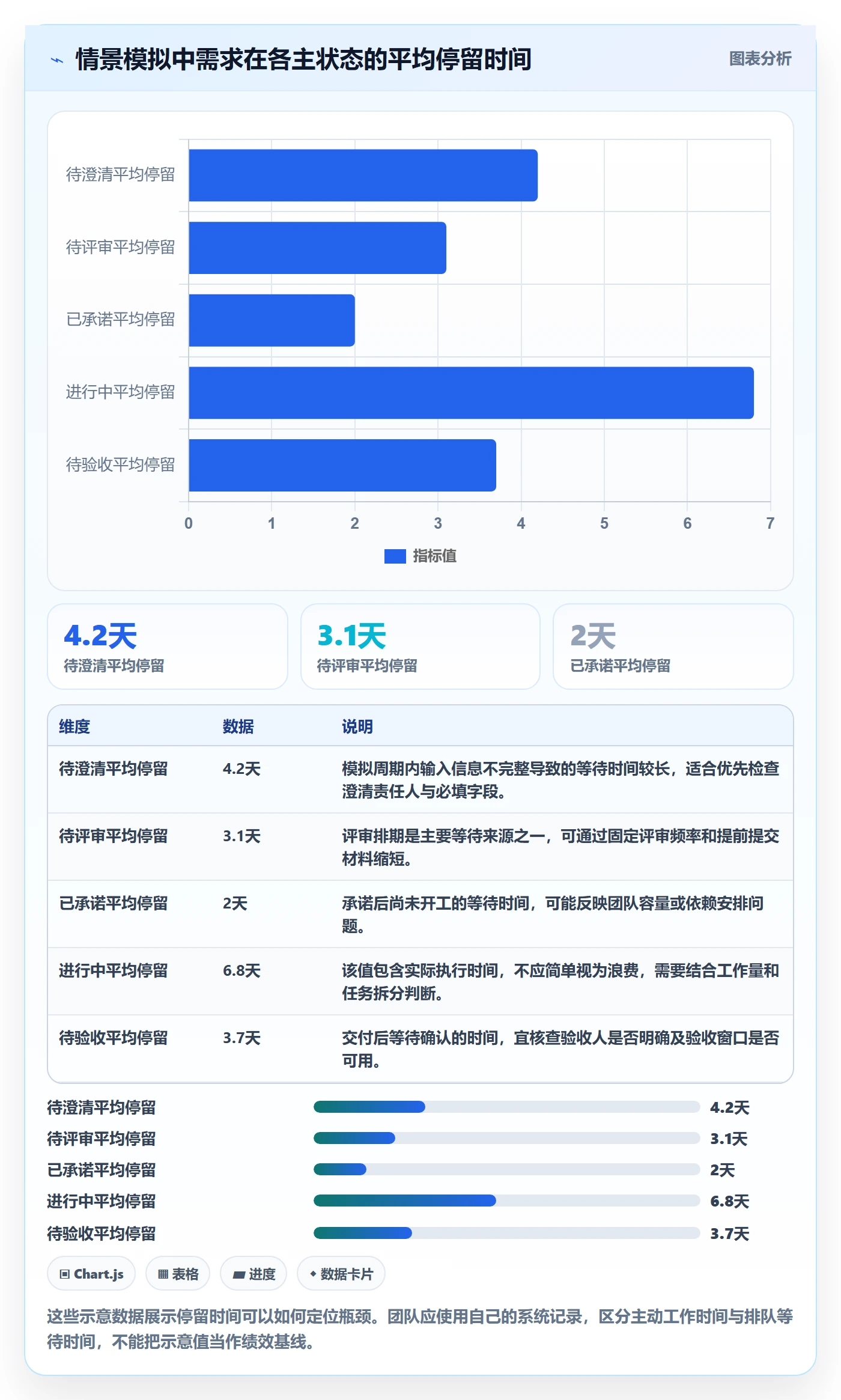The image size is (841, 1400).
Task: Click the 待澄清平均停留 progress bar showing 4.2天
Action: click(507, 1107)
